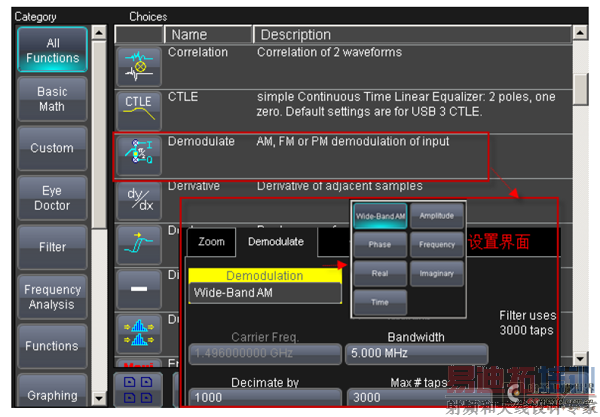Switch to the Custom category
Viewport: 600px width, 417px height.
coord(52,148)
